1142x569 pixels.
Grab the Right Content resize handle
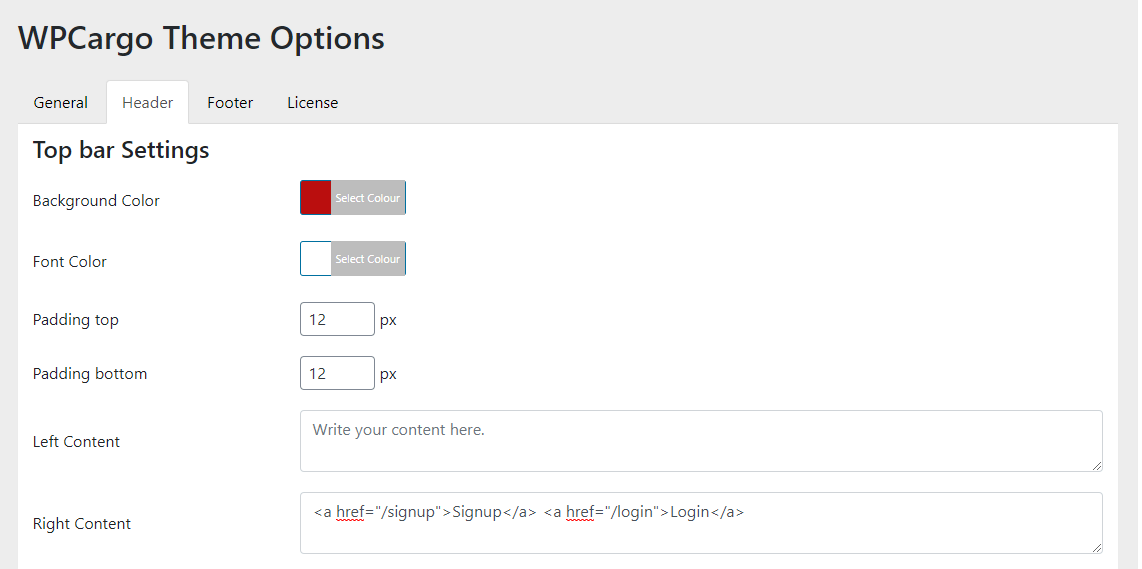tap(1096, 547)
